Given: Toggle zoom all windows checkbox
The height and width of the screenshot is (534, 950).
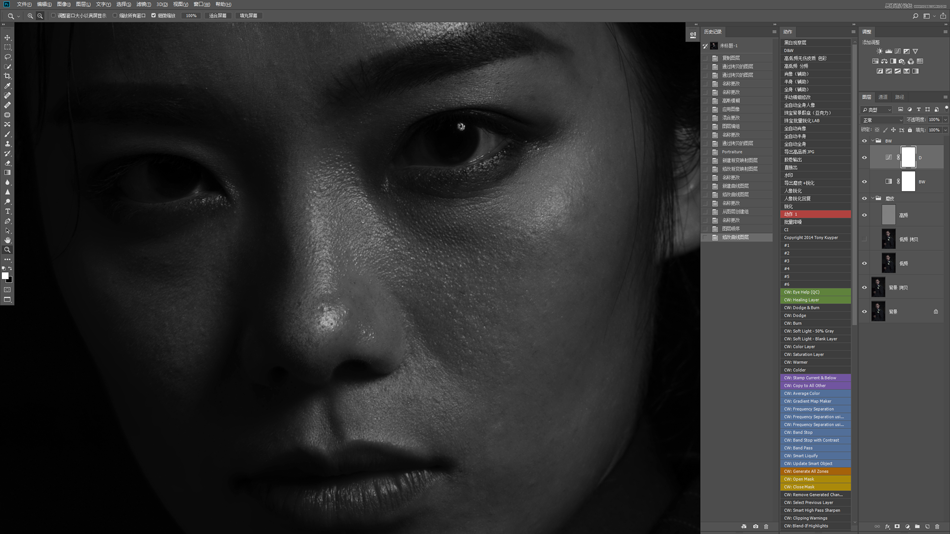Looking at the screenshot, I should (x=115, y=16).
